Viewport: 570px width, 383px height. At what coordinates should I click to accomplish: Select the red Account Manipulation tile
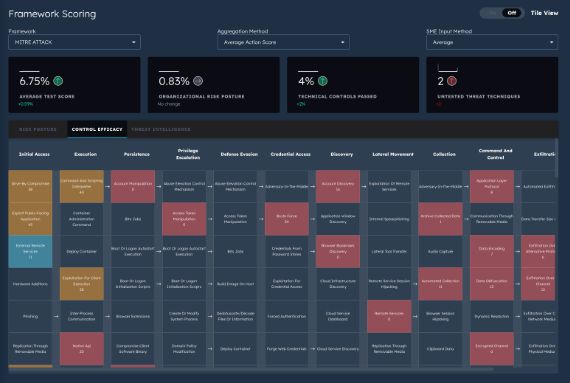tap(133, 186)
